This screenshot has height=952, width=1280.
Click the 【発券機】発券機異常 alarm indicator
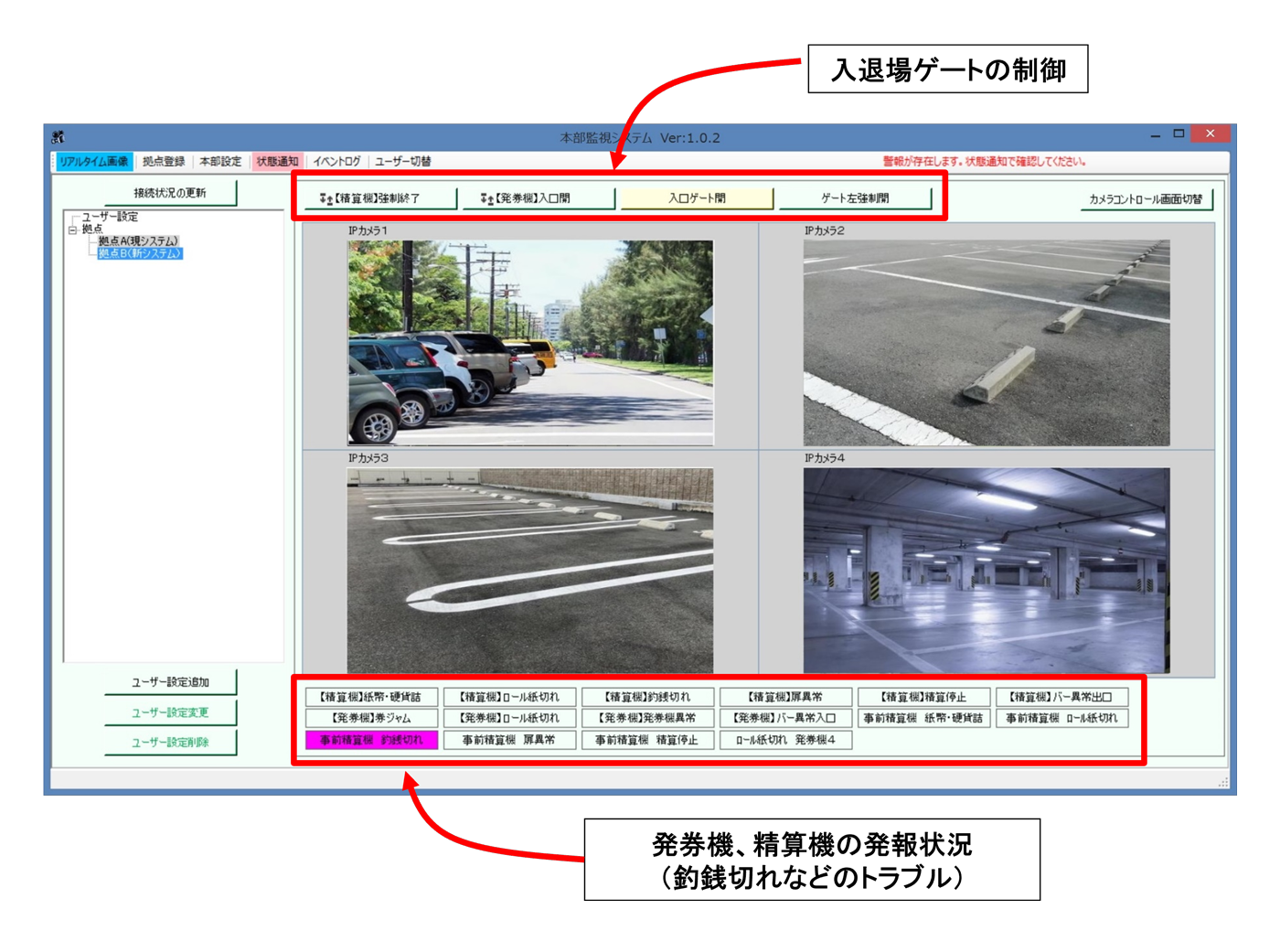[x=647, y=718]
